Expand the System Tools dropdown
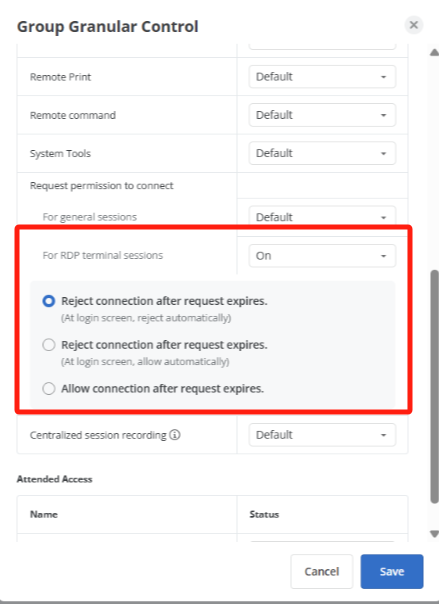This screenshot has width=439, height=604. [x=322, y=153]
